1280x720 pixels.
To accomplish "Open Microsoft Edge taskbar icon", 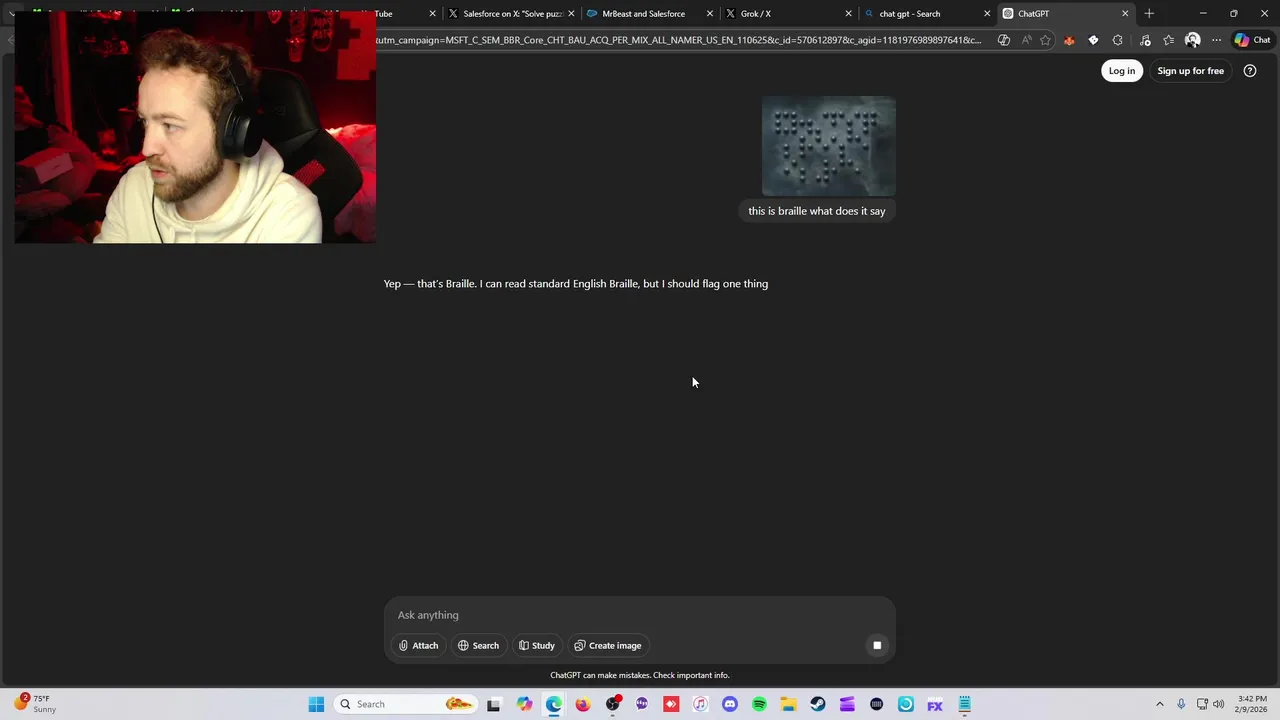I will coord(553,704).
